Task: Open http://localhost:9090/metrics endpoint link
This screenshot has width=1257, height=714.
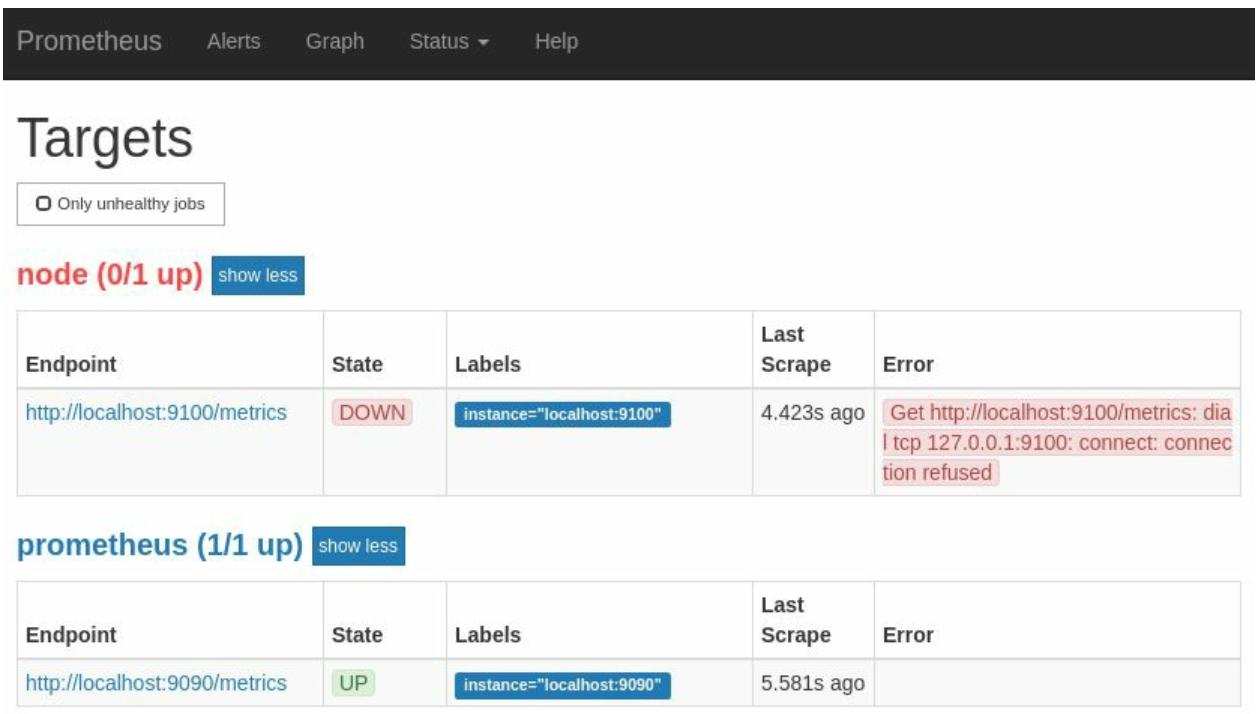Action: pyautogui.click(x=156, y=683)
